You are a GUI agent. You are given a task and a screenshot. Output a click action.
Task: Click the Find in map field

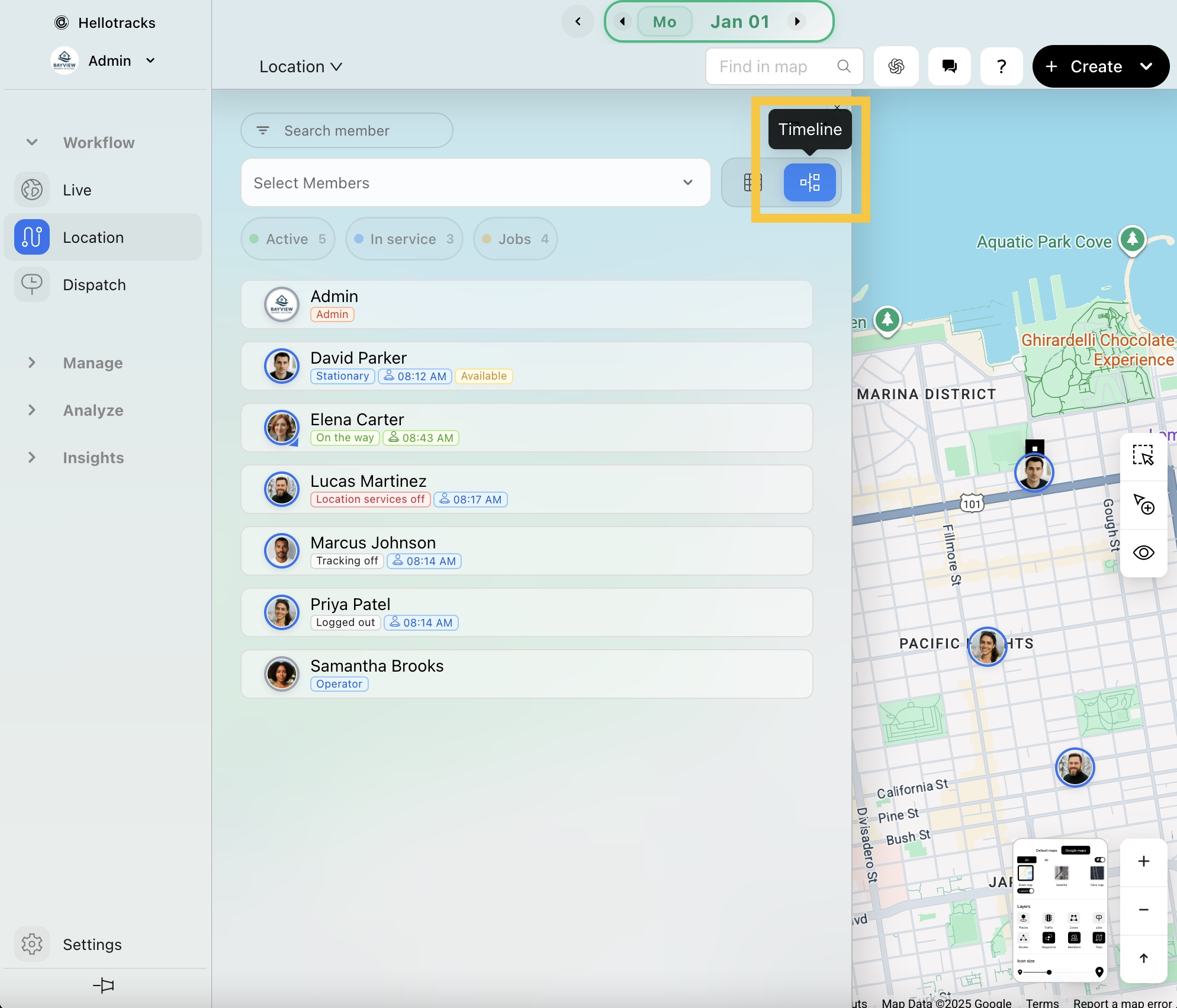point(776,66)
